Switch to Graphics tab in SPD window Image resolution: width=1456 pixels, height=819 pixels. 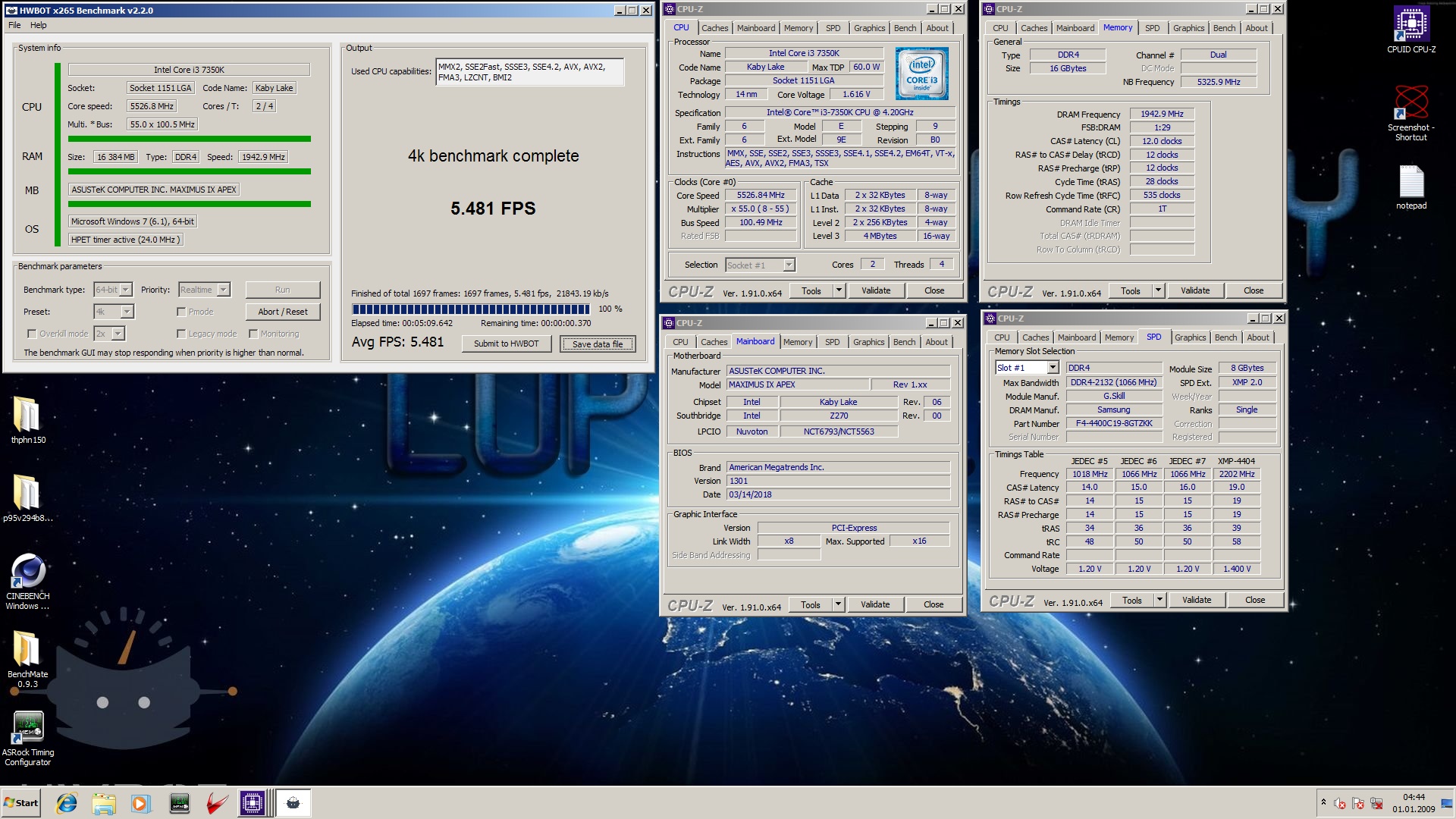pyautogui.click(x=1190, y=337)
